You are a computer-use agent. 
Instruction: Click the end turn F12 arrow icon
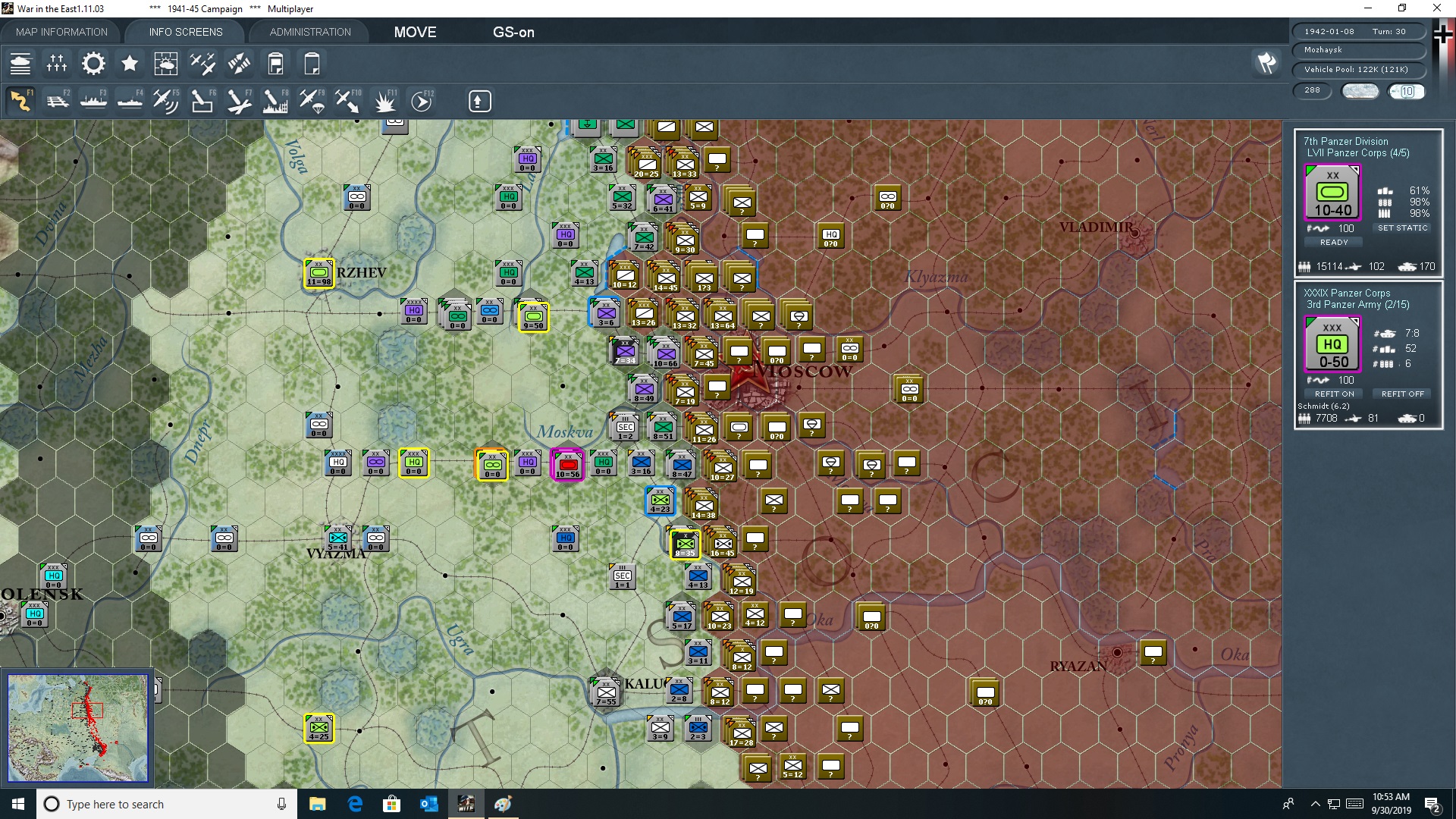coord(422,101)
